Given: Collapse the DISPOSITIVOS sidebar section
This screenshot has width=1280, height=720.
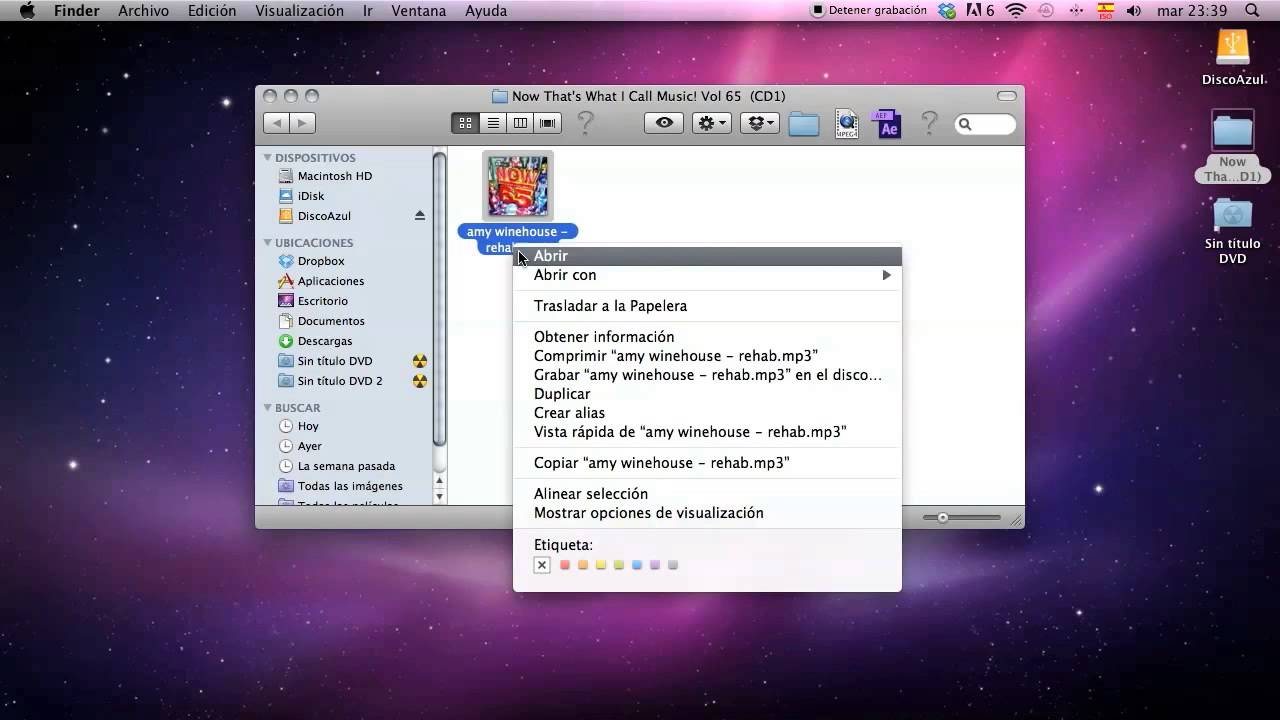Looking at the screenshot, I should [268, 157].
